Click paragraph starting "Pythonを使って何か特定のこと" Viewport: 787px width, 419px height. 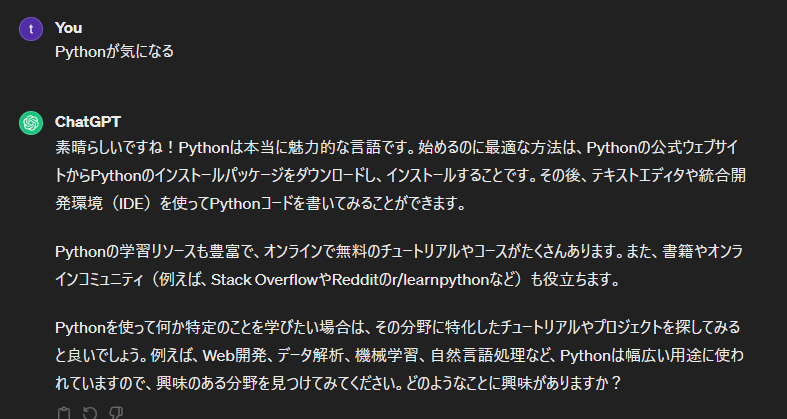tap(399, 356)
